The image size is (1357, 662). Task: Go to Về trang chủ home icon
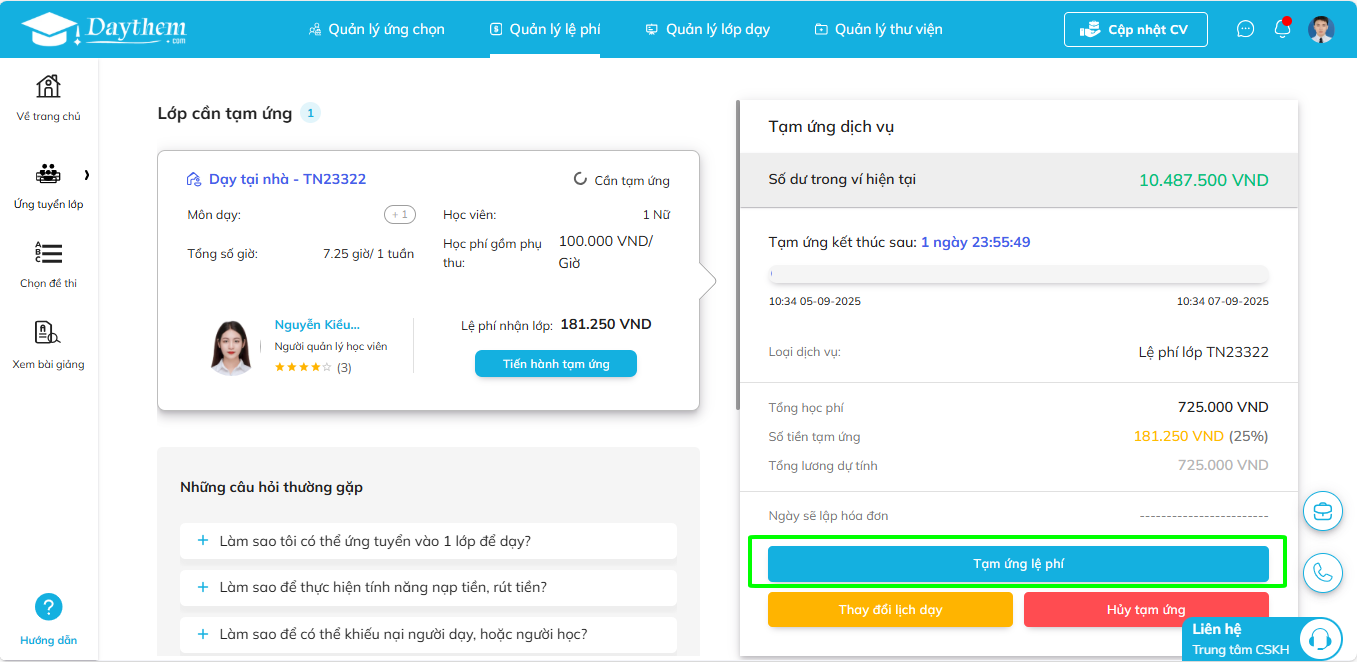[48, 87]
